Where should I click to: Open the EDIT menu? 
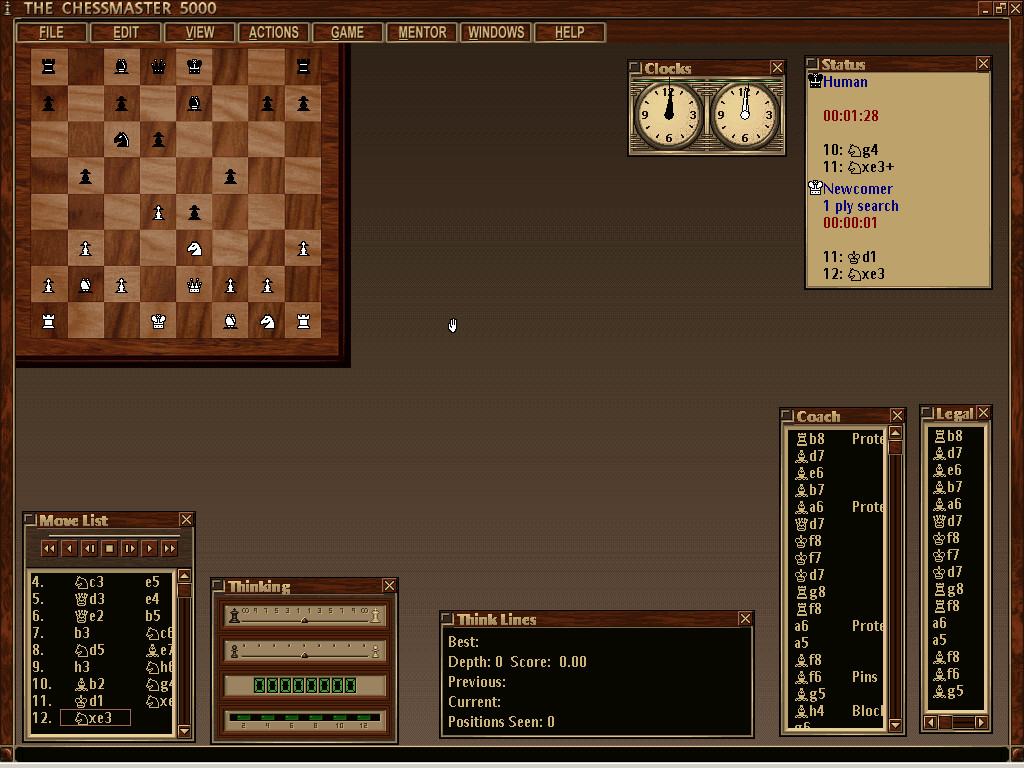(x=125, y=33)
